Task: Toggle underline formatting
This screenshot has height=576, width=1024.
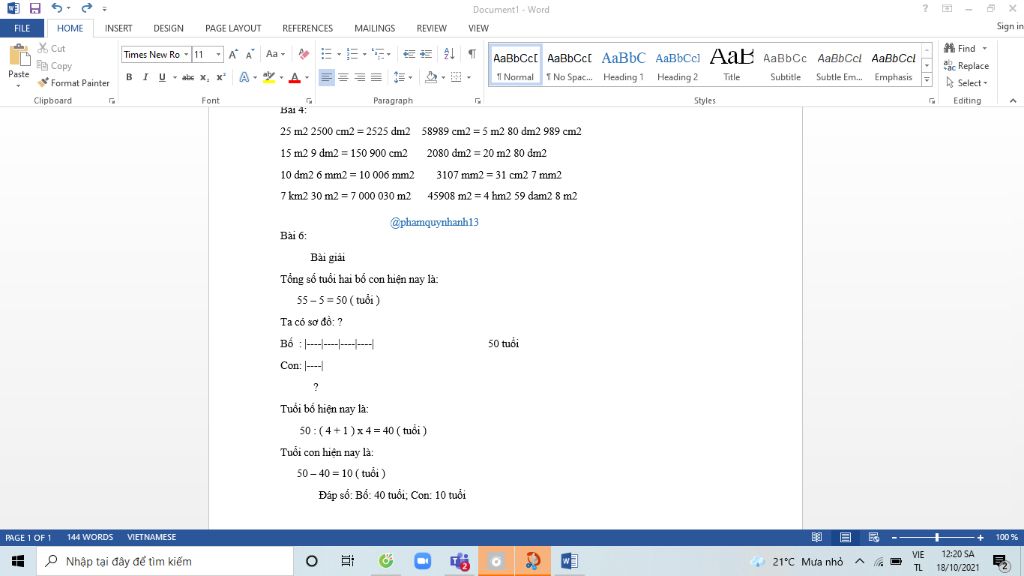Action: coord(162,77)
